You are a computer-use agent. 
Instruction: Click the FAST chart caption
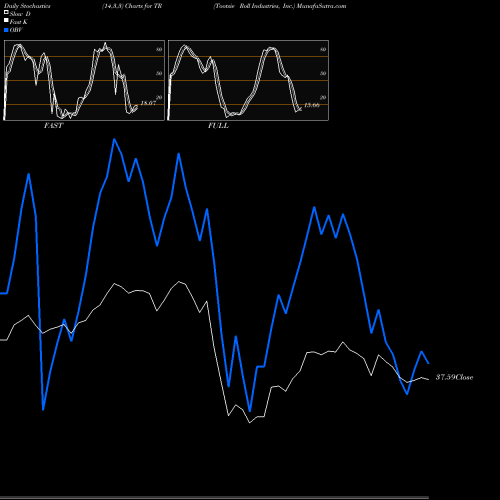(x=53, y=126)
